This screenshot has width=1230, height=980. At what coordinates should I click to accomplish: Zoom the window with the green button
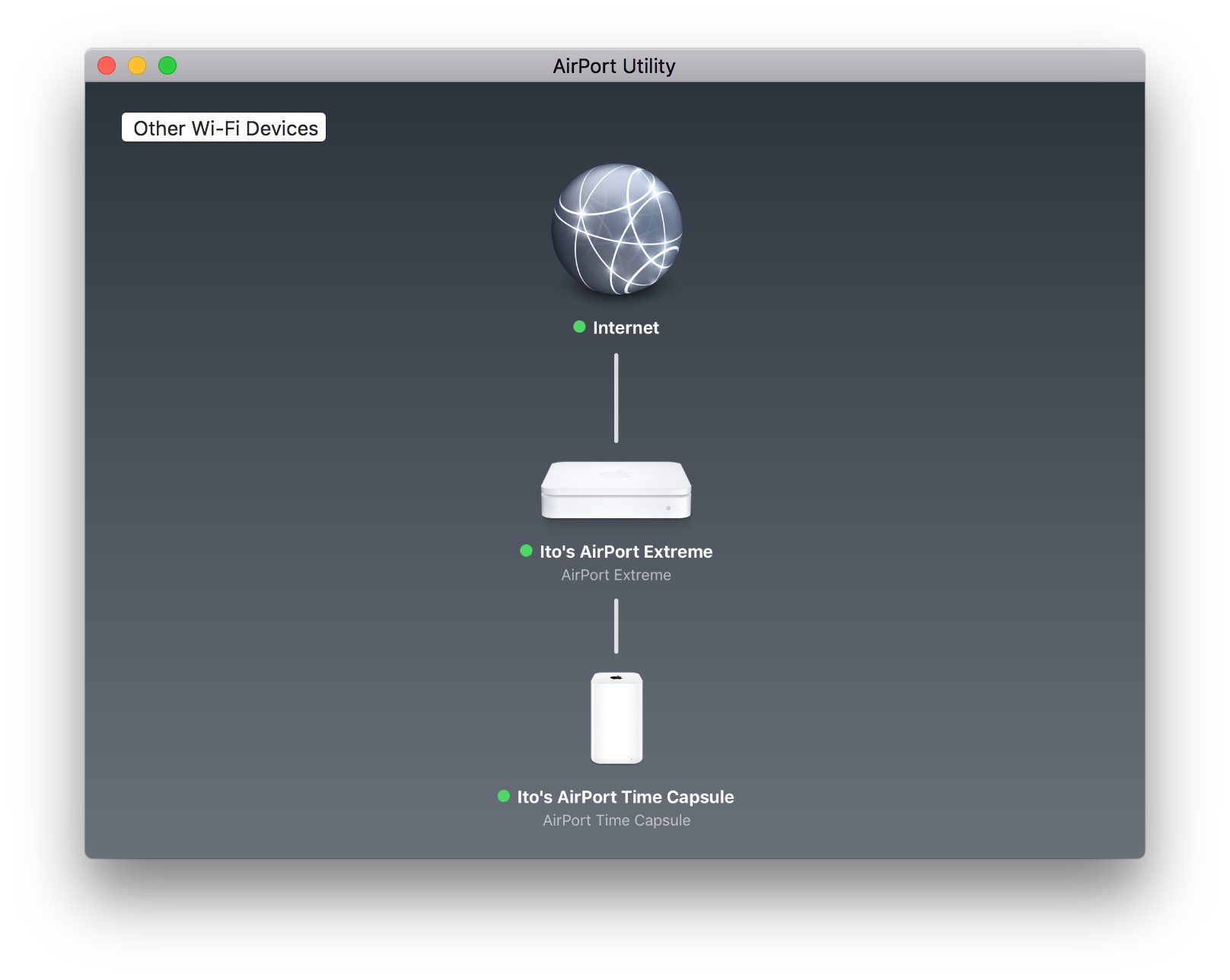(x=167, y=66)
